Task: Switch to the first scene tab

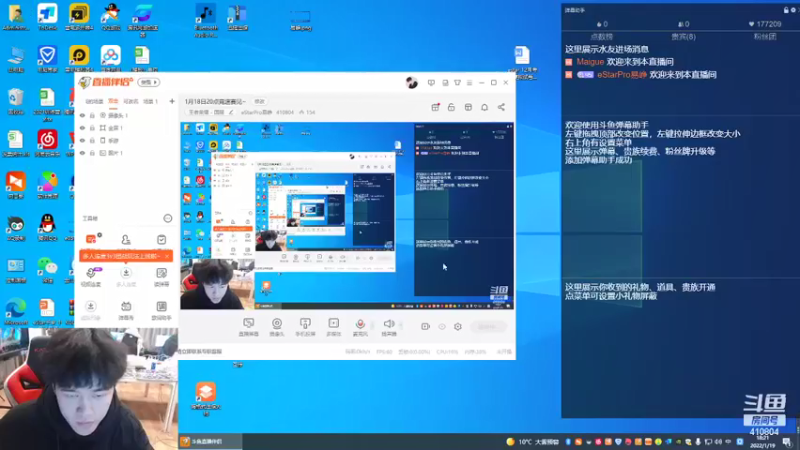Action: click(94, 102)
